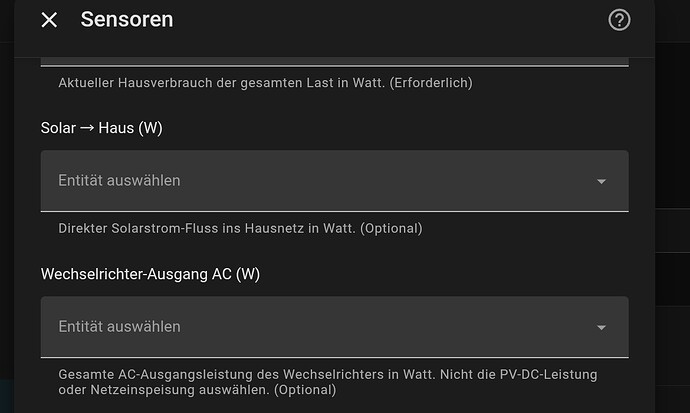This screenshot has width=690, height=413.
Task: Click the 'Wechselrichter-Ausgang AC (W)' label
Action: (x=150, y=274)
